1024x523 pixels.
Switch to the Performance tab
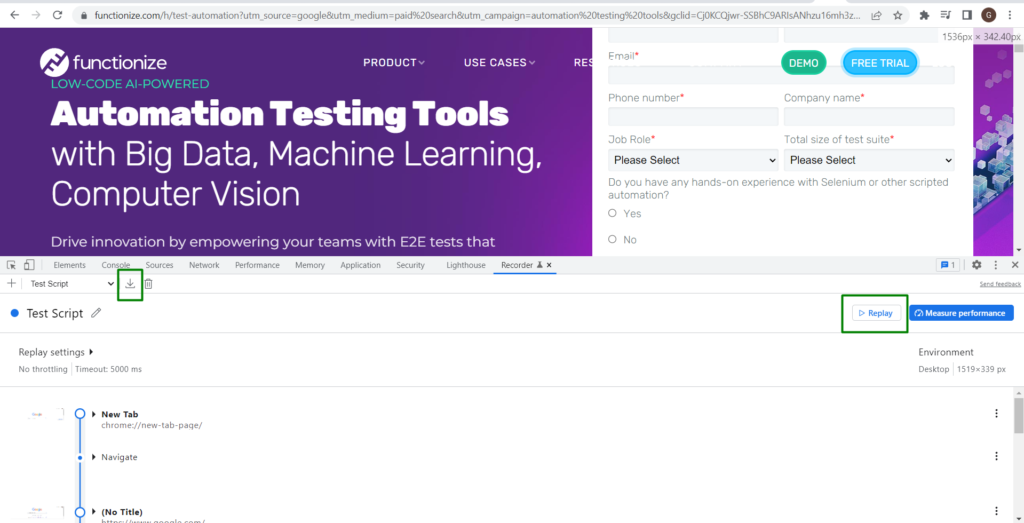[257, 265]
